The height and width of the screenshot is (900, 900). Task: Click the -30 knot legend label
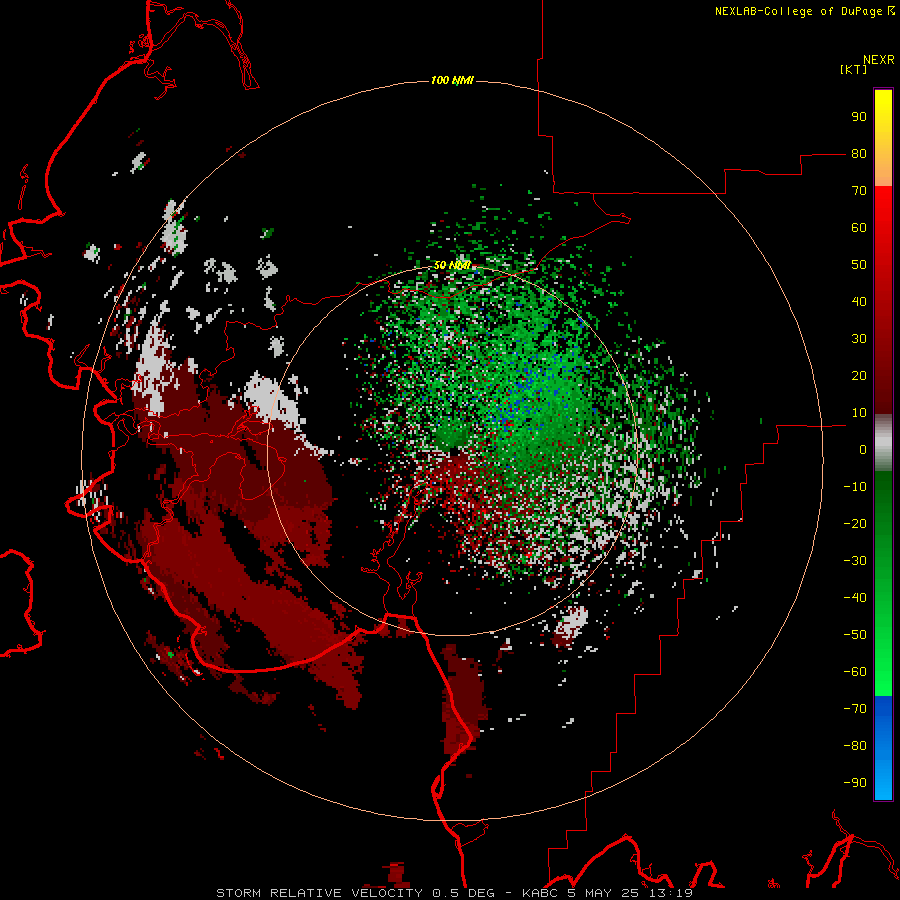pyautogui.click(x=855, y=561)
